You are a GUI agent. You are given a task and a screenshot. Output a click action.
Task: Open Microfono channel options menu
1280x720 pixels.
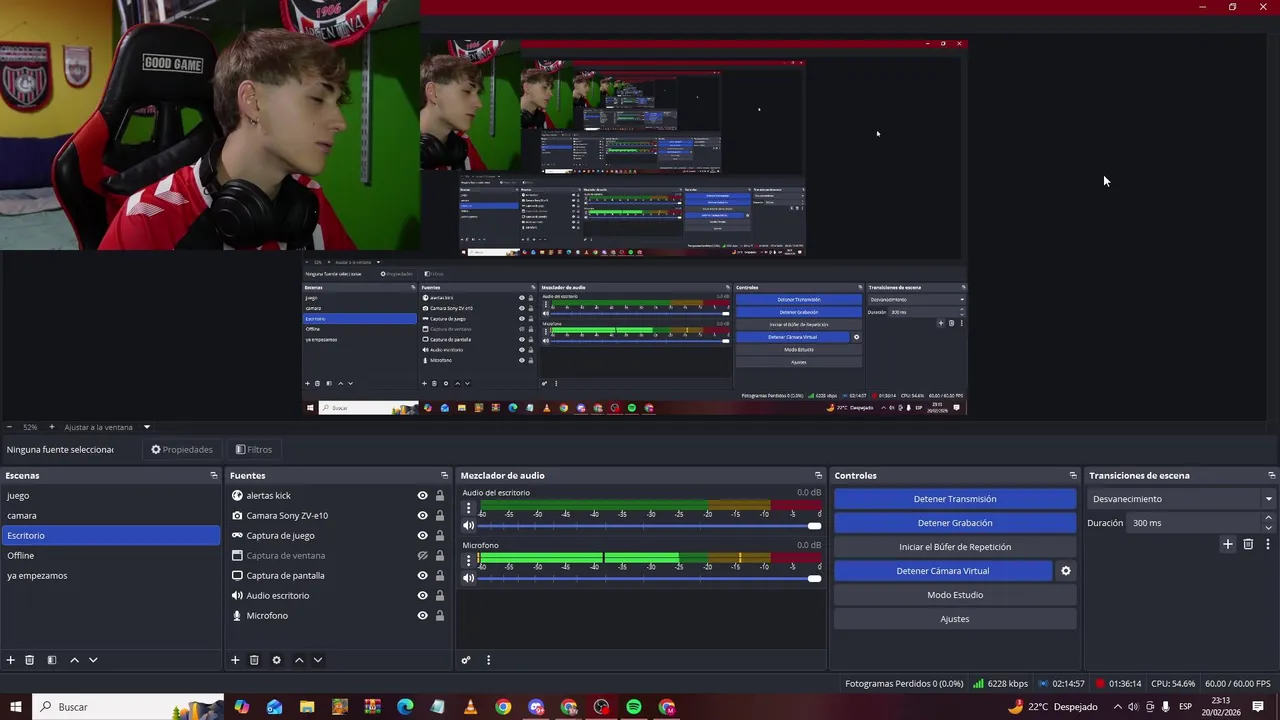tap(468, 560)
